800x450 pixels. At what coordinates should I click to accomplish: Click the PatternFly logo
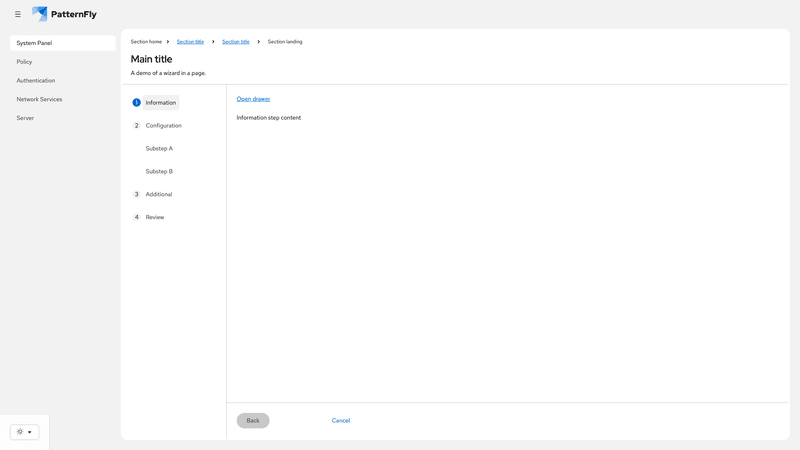64,14
